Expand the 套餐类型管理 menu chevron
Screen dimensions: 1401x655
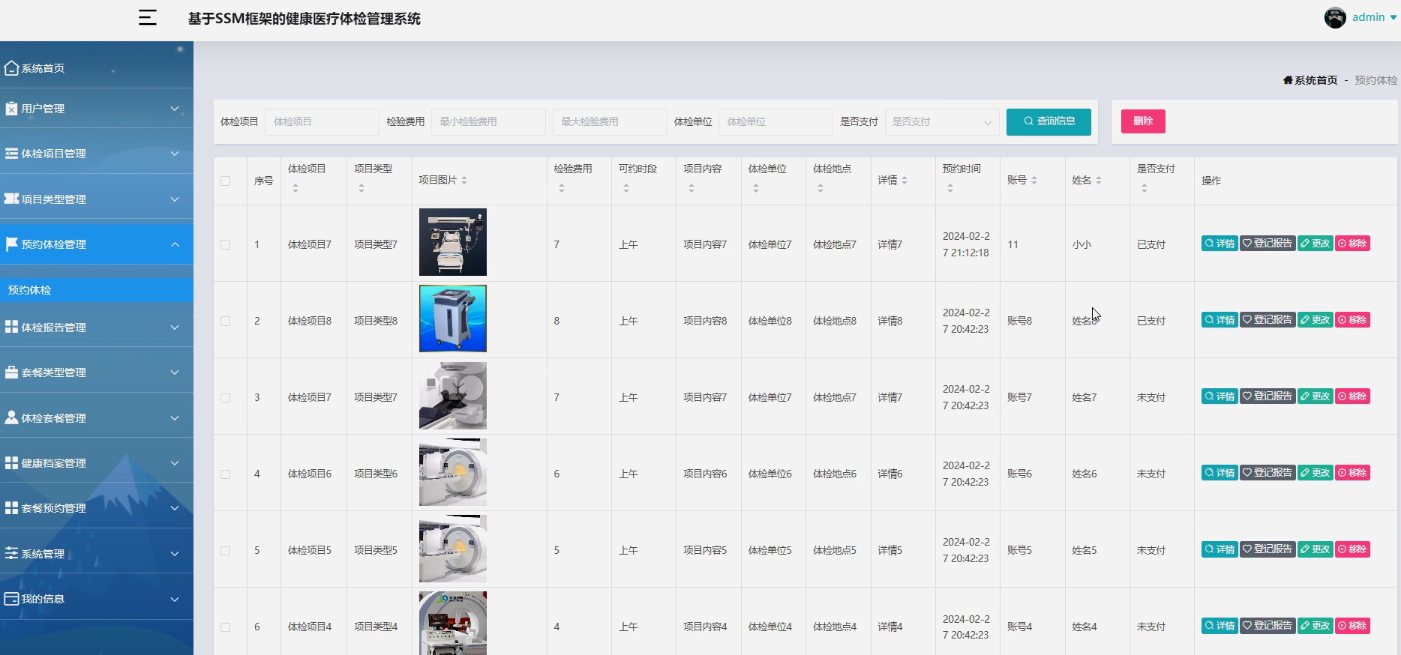(x=174, y=372)
